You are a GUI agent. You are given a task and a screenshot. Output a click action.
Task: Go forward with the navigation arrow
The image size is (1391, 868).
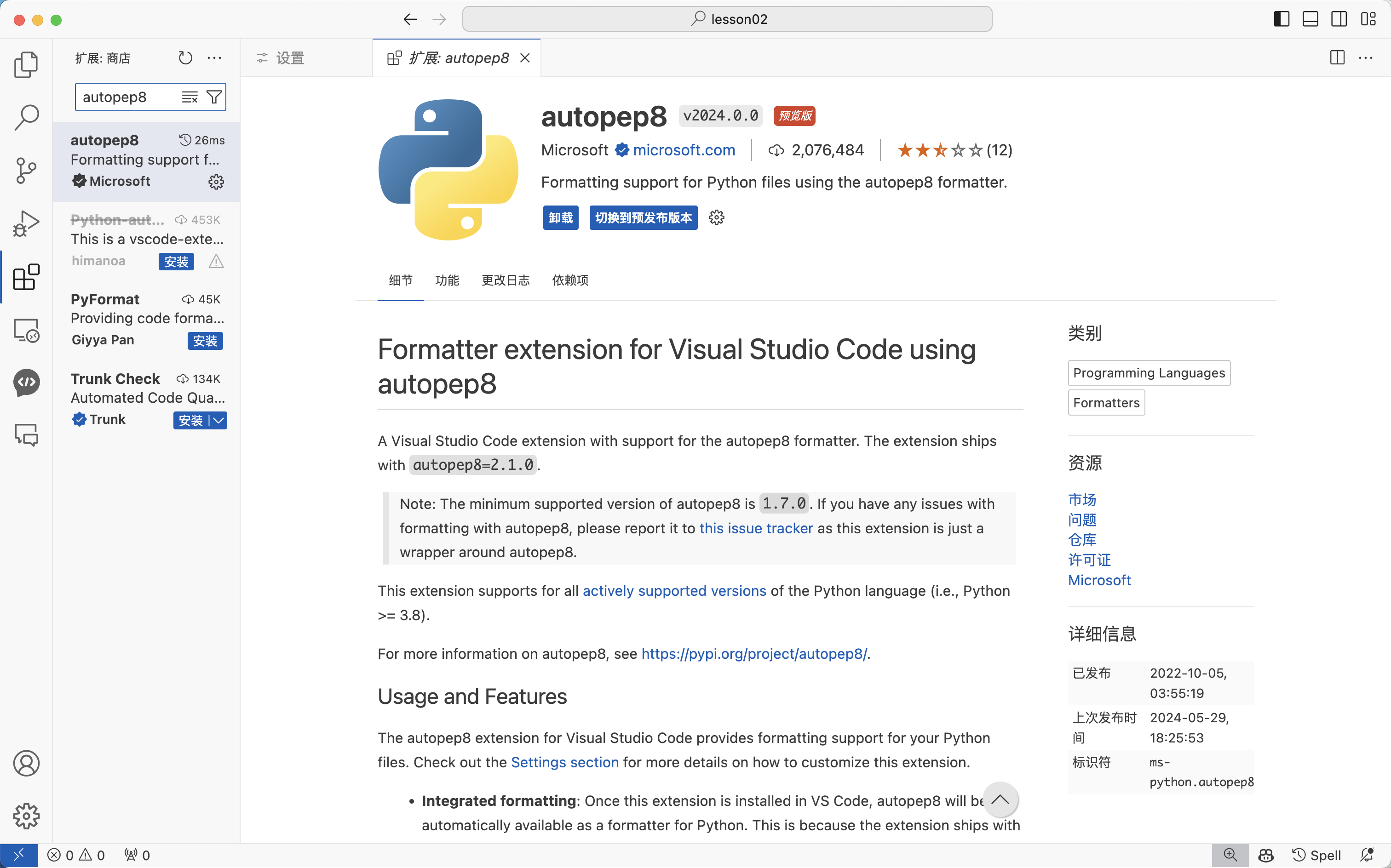tap(439, 19)
